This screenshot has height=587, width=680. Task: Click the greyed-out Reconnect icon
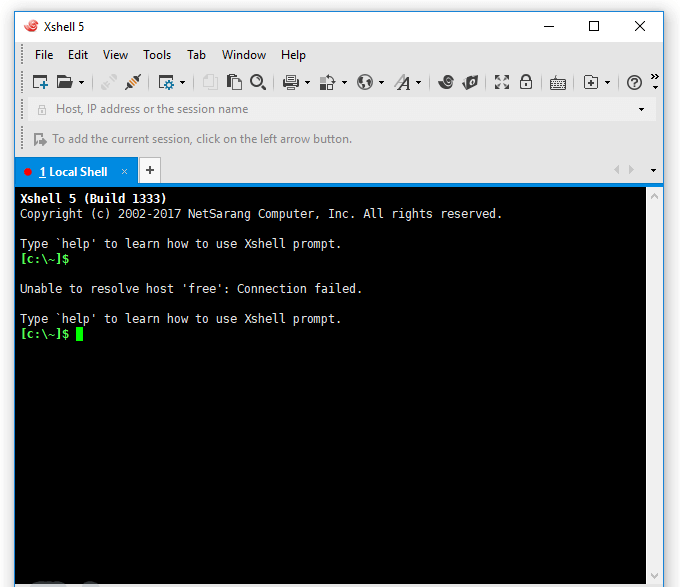108,82
